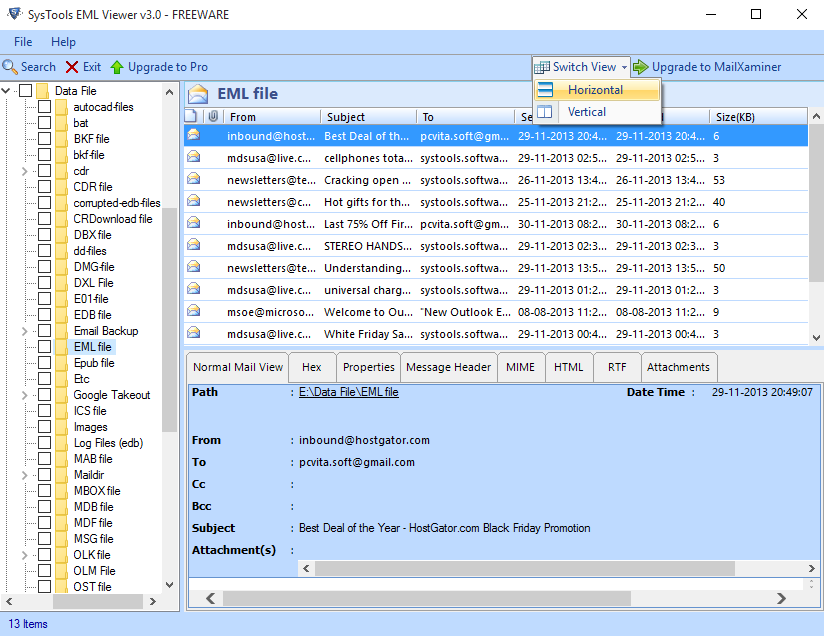
Task: Switch to the Hex tab
Action: coord(312,367)
